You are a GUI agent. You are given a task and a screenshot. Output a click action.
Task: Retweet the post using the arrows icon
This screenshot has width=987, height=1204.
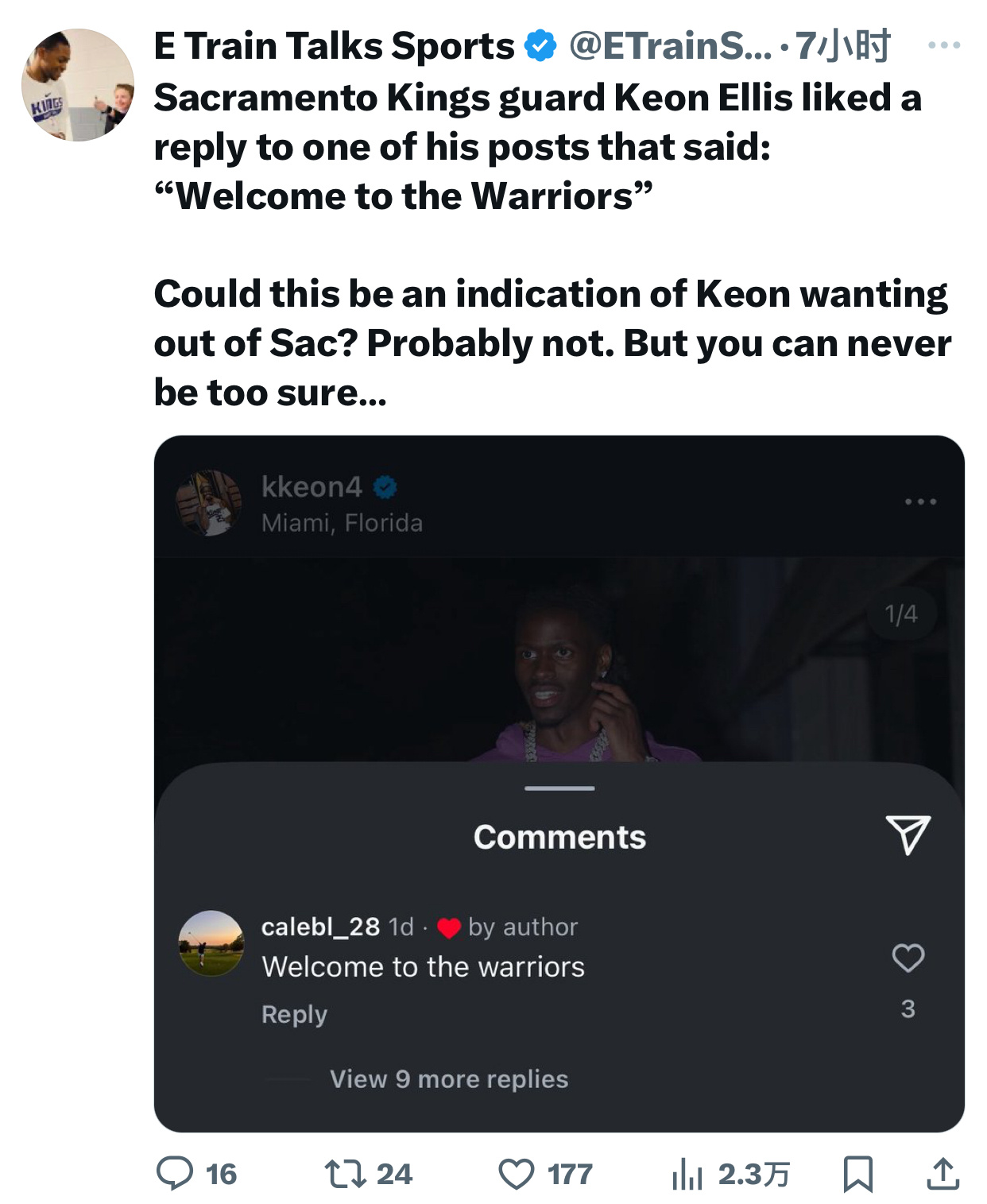pyautogui.click(x=345, y=1174)
